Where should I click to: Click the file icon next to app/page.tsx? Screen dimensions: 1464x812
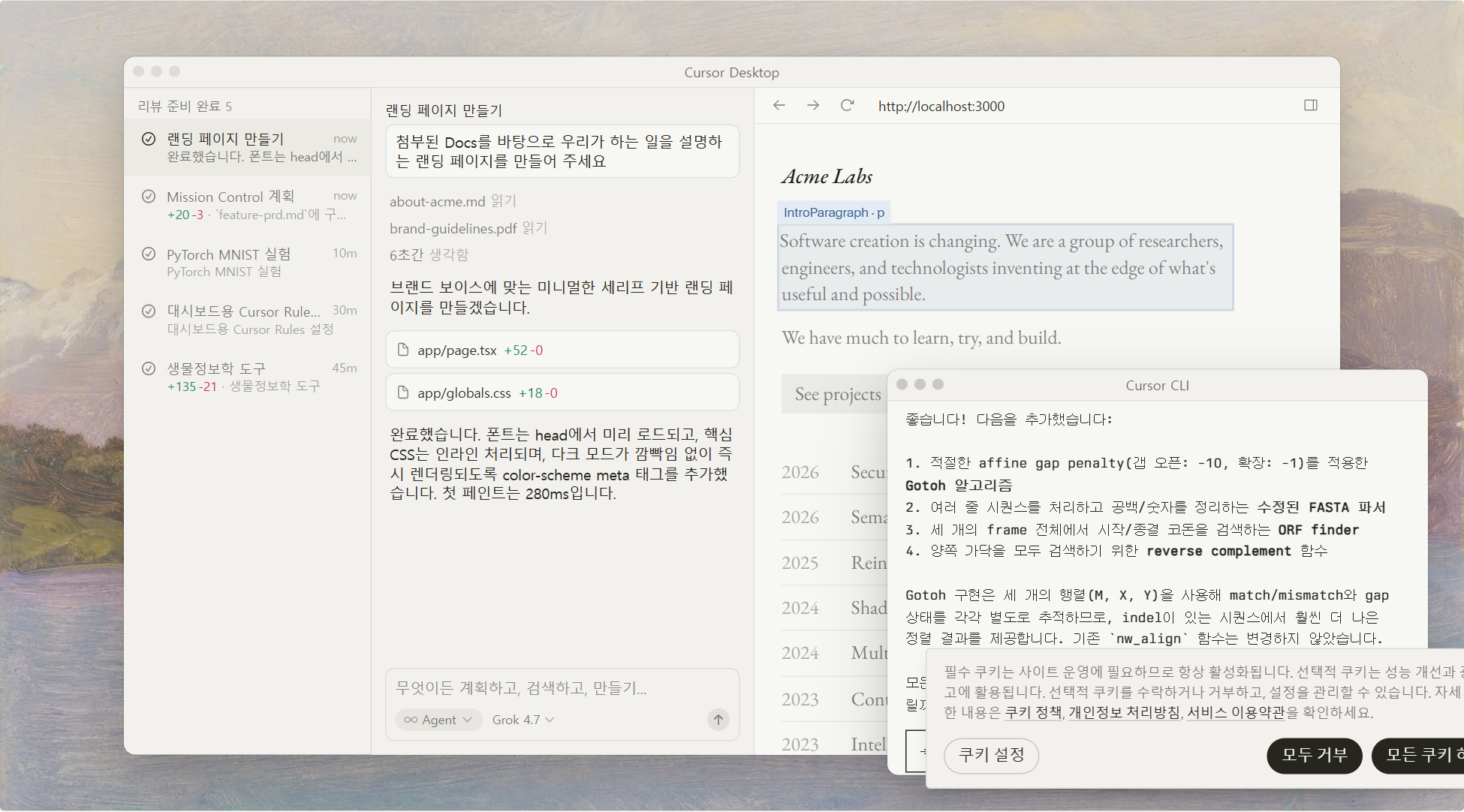pyautogui.click(x=403, y=350)
